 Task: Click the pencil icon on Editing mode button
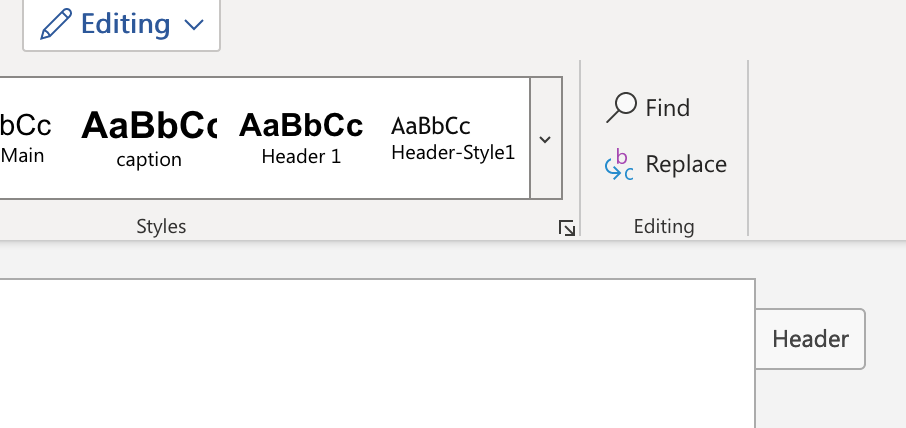(x=56, y=24)
